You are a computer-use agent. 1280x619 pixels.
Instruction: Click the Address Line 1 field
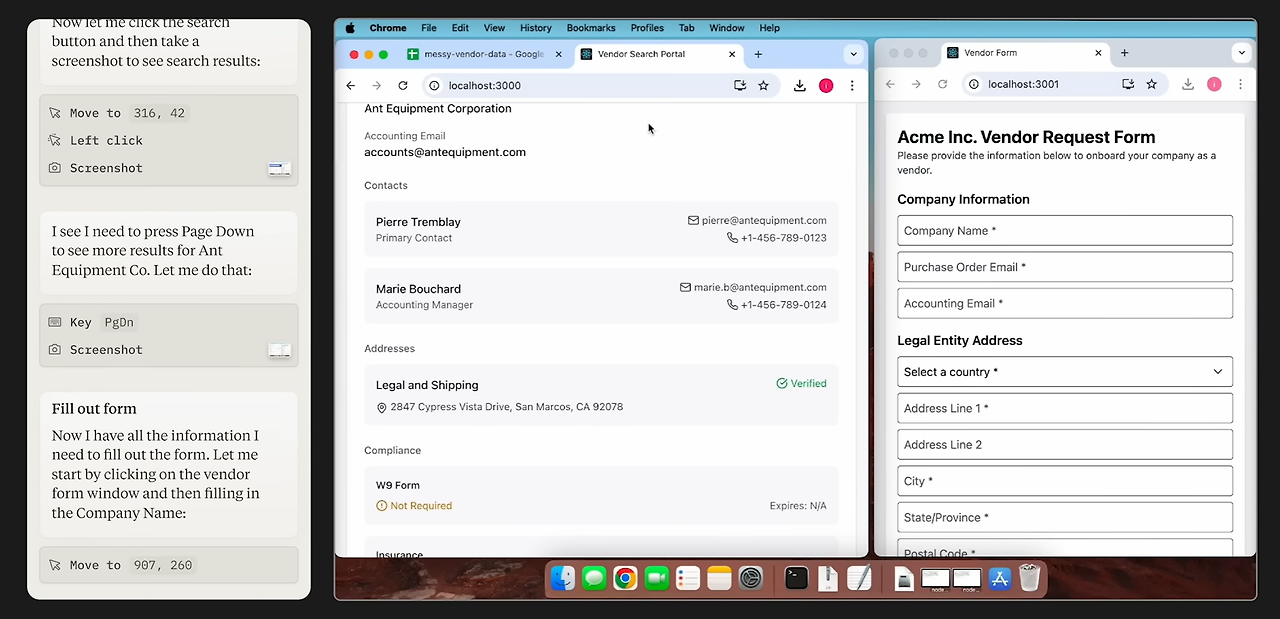pos(1065,408)
